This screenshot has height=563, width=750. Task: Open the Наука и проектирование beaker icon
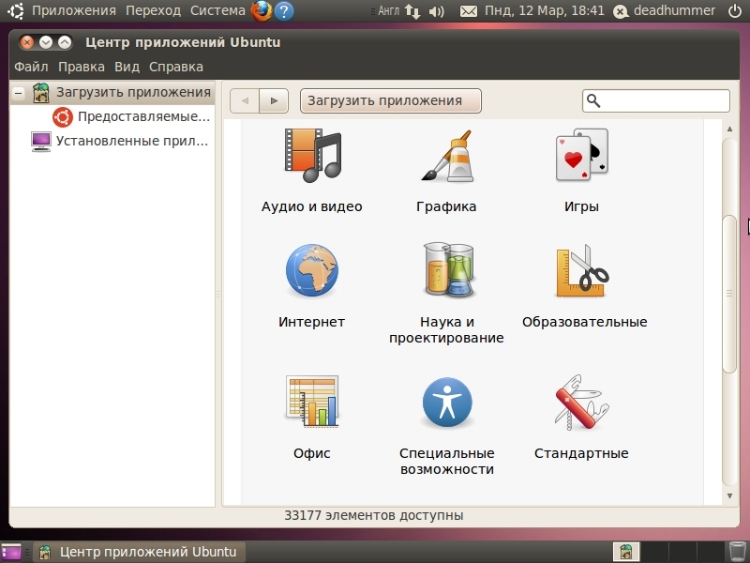[446, 270]
